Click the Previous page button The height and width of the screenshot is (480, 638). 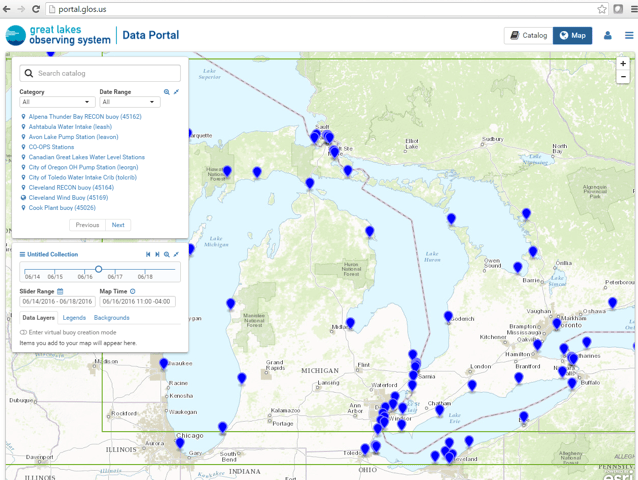tap(87, 225)
